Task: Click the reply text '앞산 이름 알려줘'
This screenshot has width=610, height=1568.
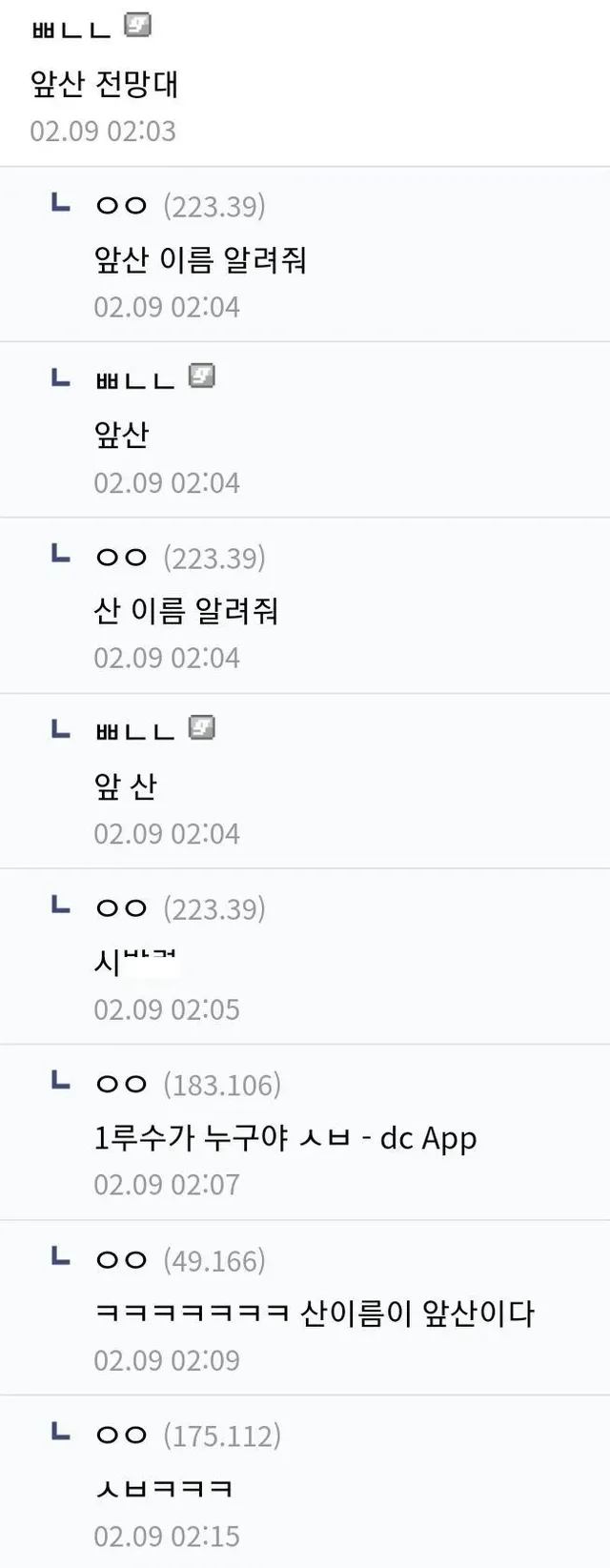Action: [x=200, y=259]
